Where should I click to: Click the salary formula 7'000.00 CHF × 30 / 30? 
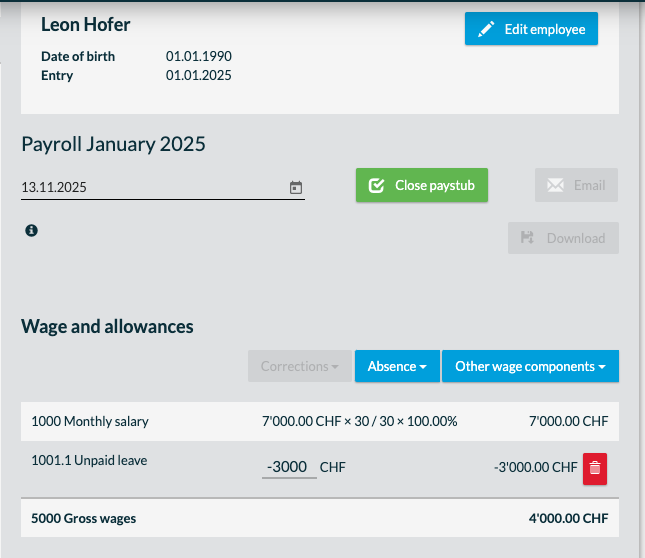[x=359, y=421]
